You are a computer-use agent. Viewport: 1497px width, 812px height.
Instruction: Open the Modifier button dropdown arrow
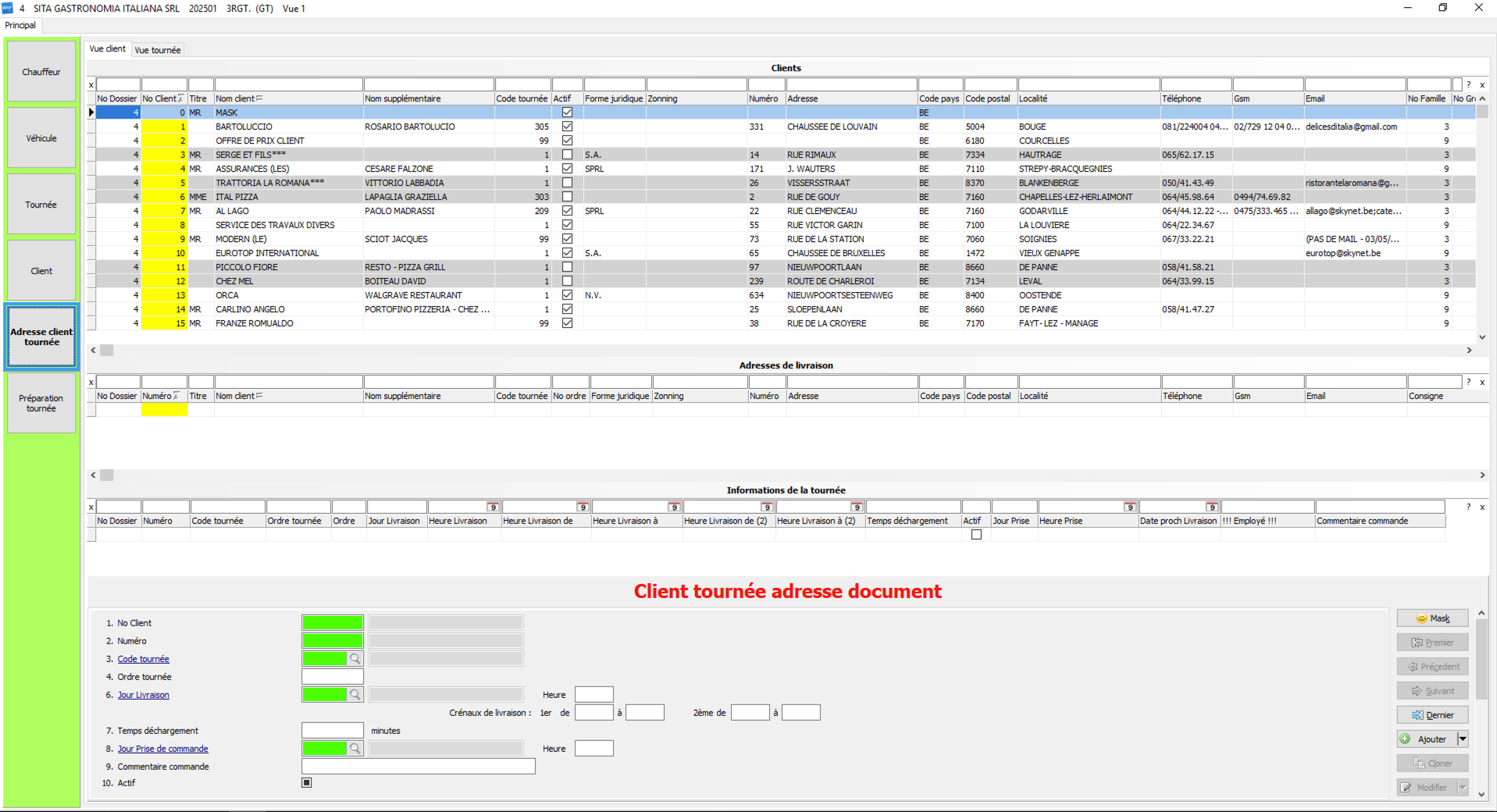[x=1463, y=787]
